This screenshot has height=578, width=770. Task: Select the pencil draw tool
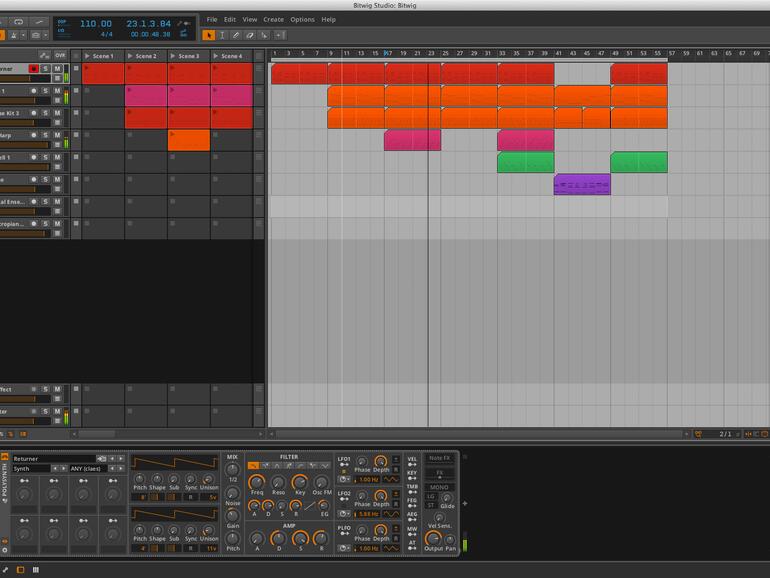[236, 34]
